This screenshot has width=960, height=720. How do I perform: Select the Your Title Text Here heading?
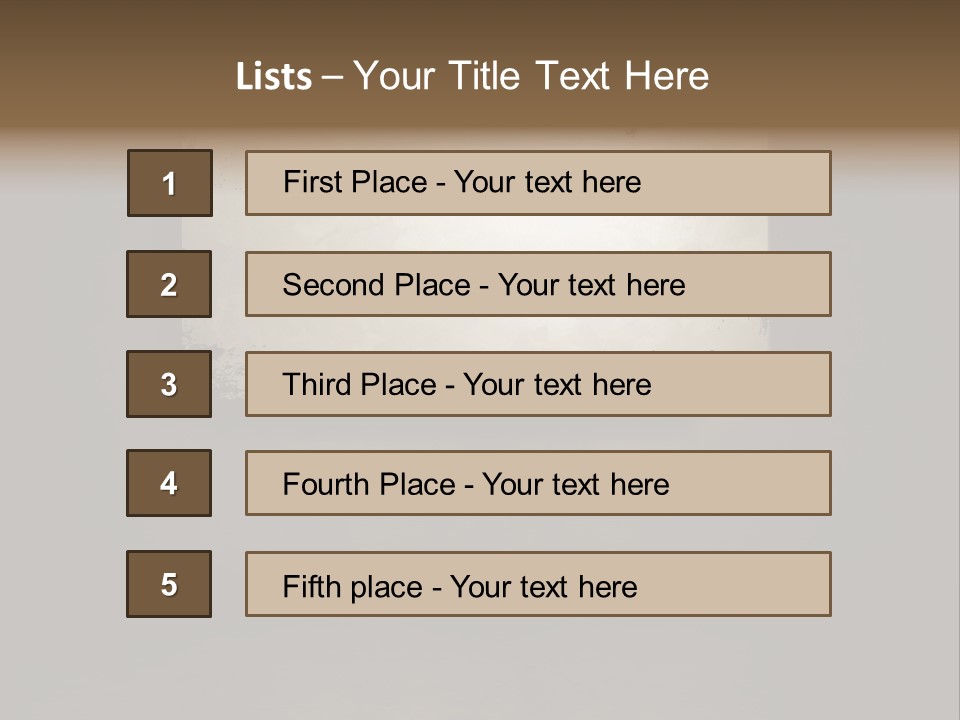click(x=531, y=76)
